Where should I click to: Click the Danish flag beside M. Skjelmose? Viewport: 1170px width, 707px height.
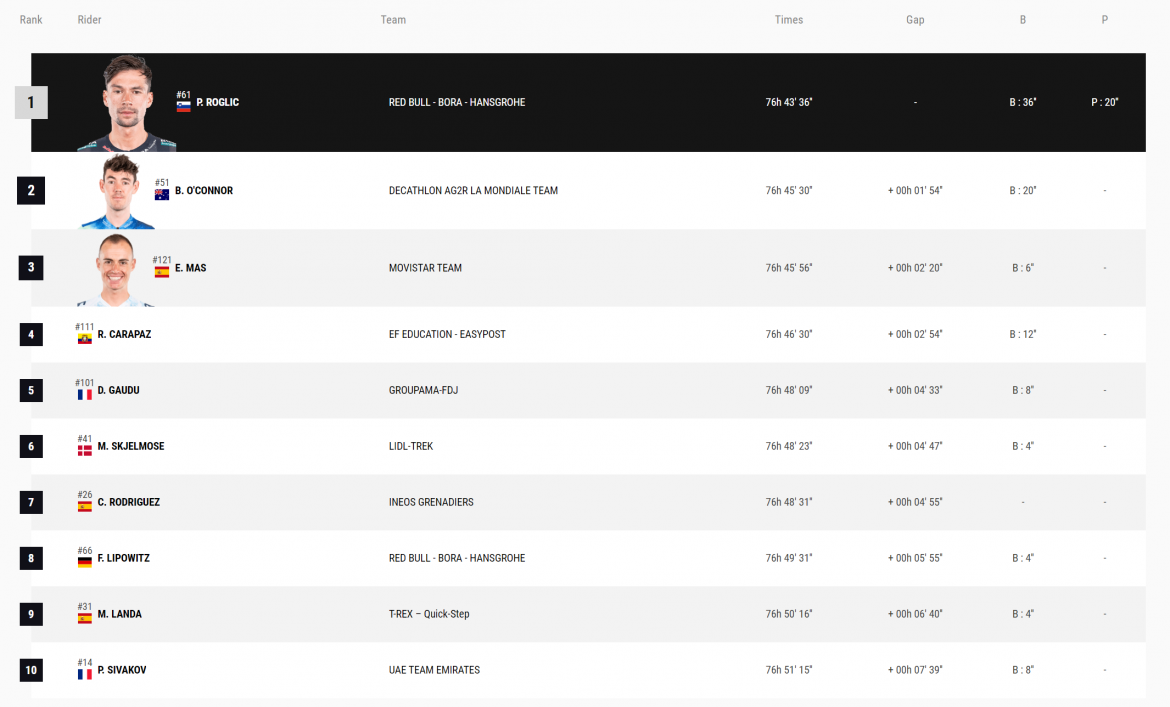point(85,450)
